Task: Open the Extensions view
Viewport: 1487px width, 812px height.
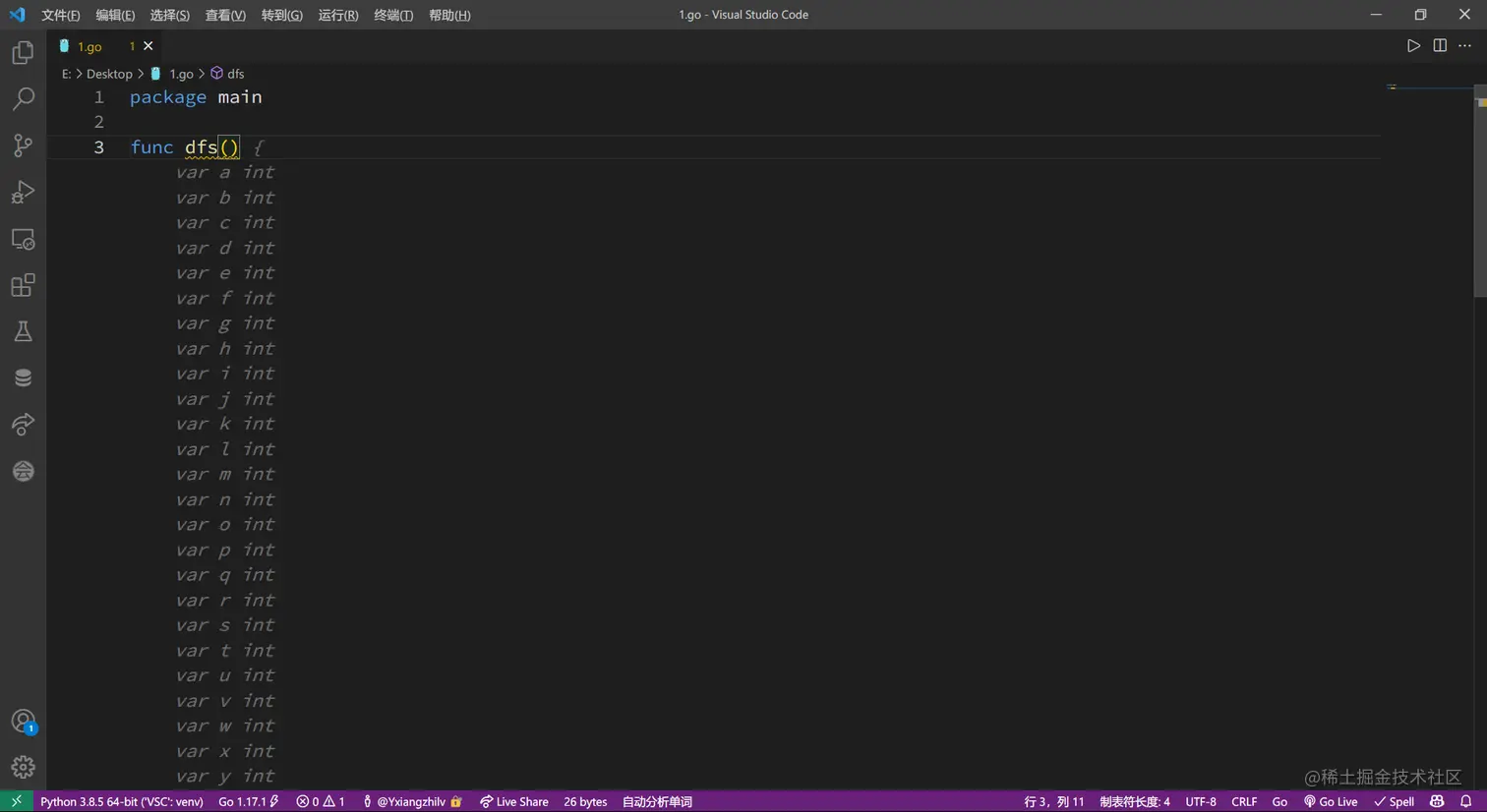Action: [x=23, y=285]
